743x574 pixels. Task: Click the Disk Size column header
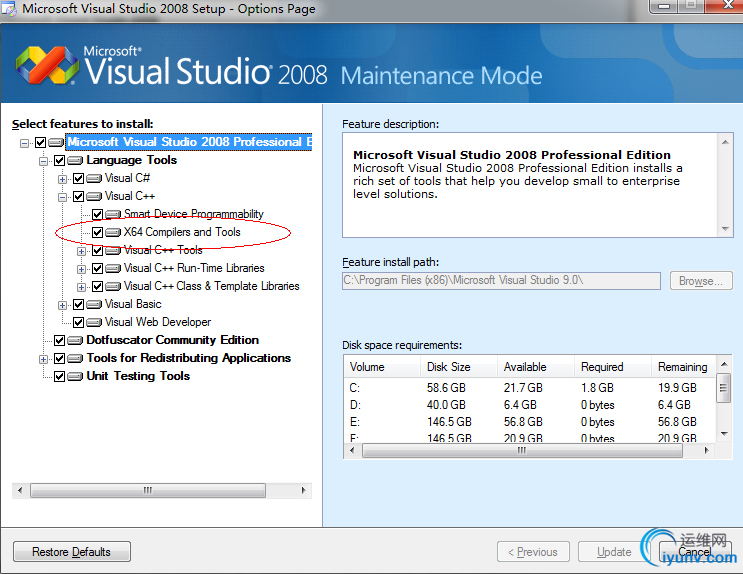[x=459, y=367]
